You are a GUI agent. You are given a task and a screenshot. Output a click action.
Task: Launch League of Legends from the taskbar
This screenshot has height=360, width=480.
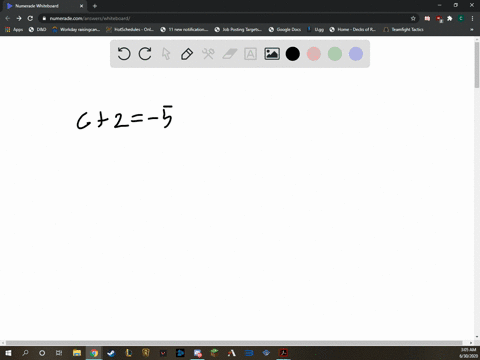tap(128, 353)
